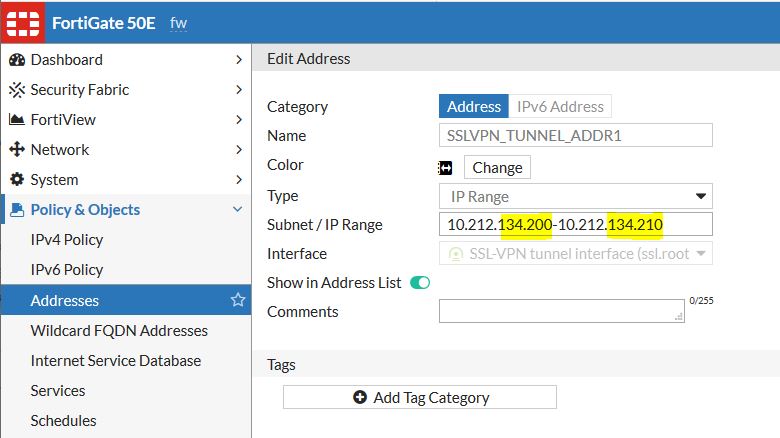780x438 pixels.
Task: Expand the Dashboard menu chevron
Action: pos(239,60)
